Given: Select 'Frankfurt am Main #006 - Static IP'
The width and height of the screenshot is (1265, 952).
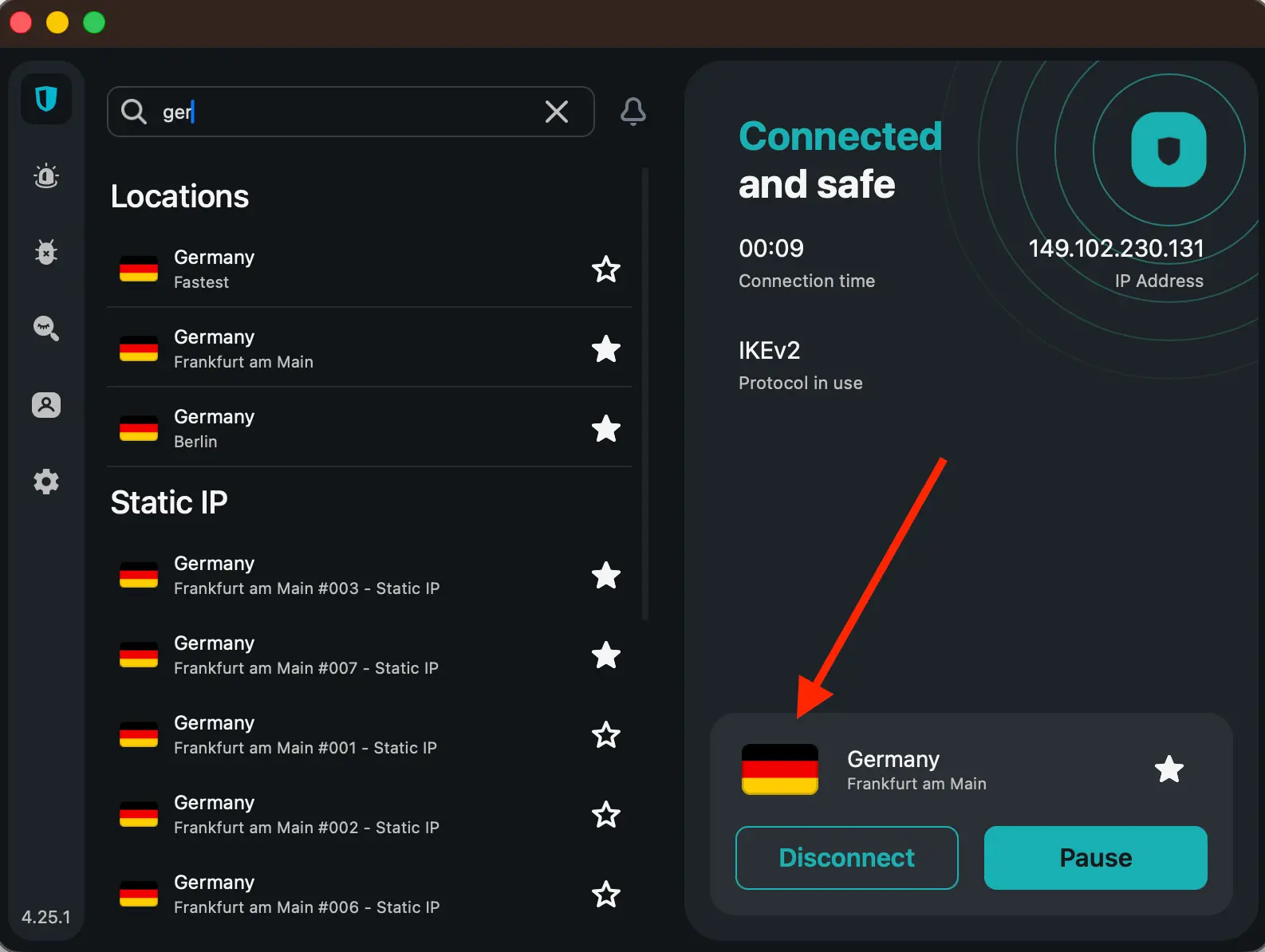Looking at the screenshot, I should tap(369, 895).
